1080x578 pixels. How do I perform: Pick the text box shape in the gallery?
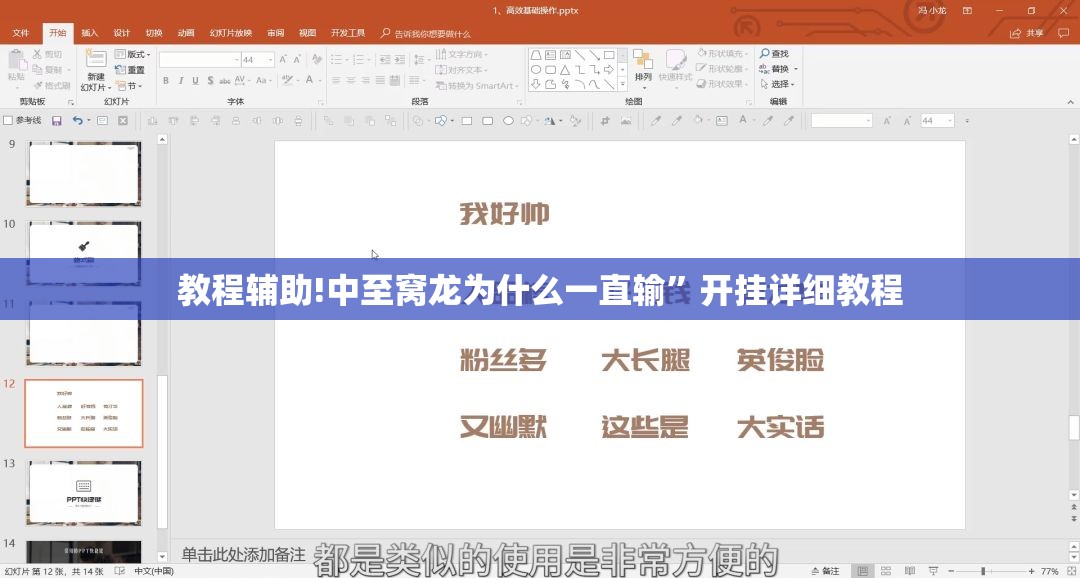[550, 55]
